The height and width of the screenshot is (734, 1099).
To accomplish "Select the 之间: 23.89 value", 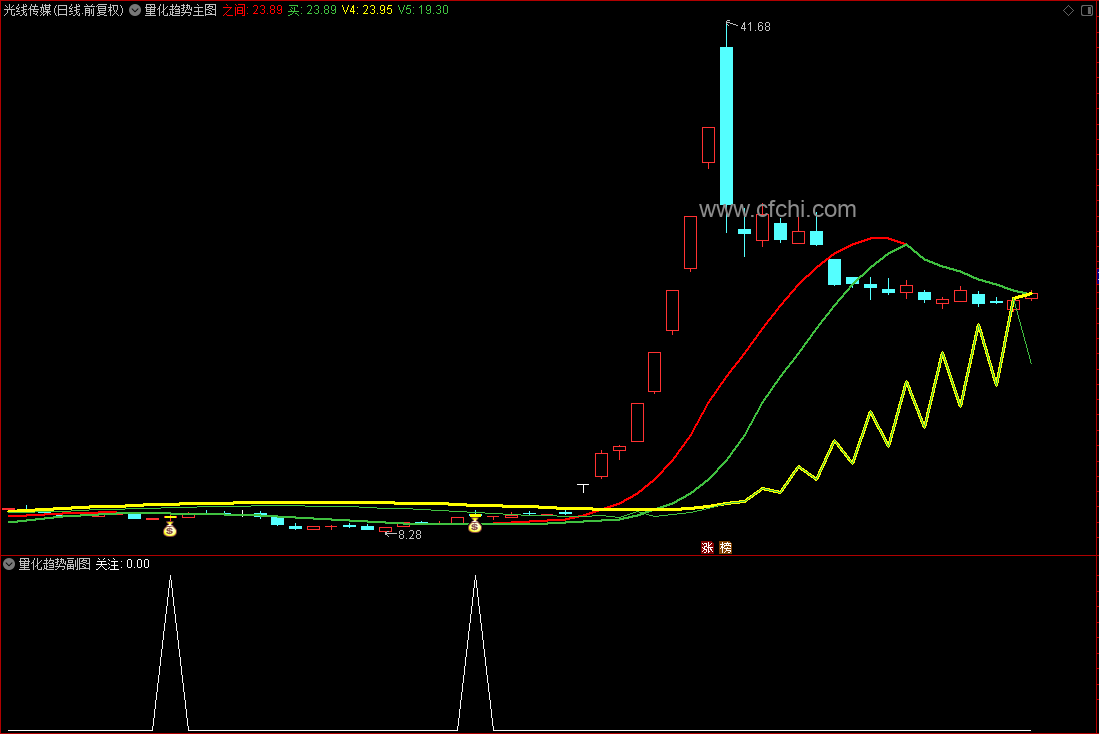I will [253, 11].
